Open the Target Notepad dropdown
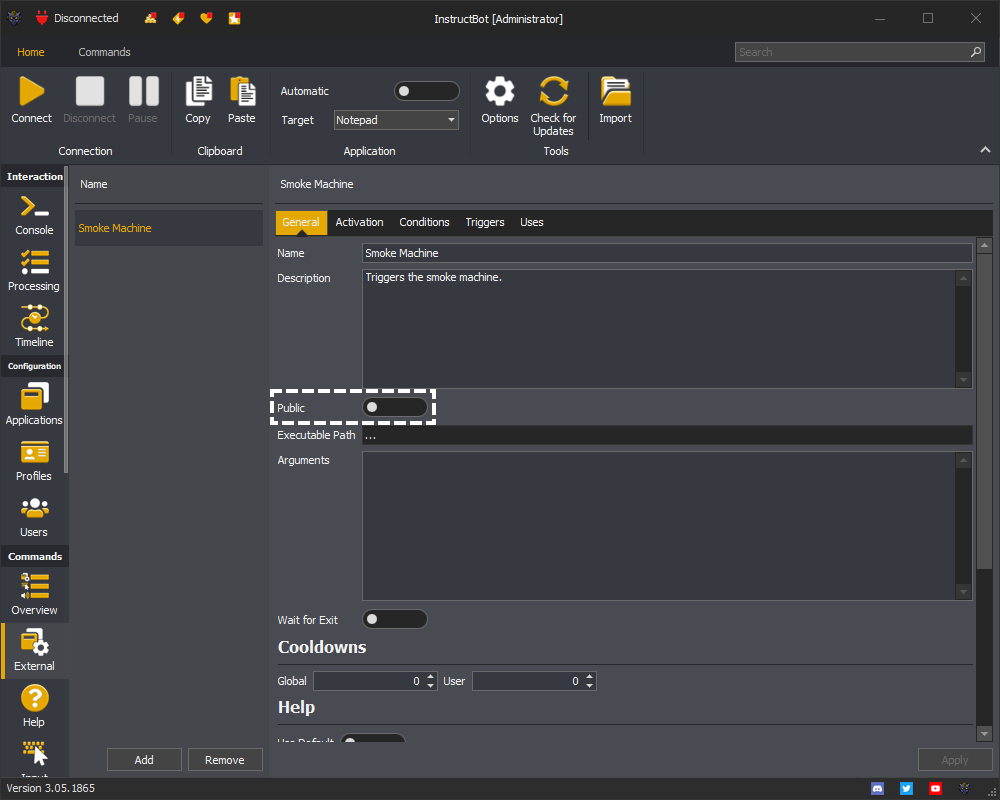 point(396,120)
